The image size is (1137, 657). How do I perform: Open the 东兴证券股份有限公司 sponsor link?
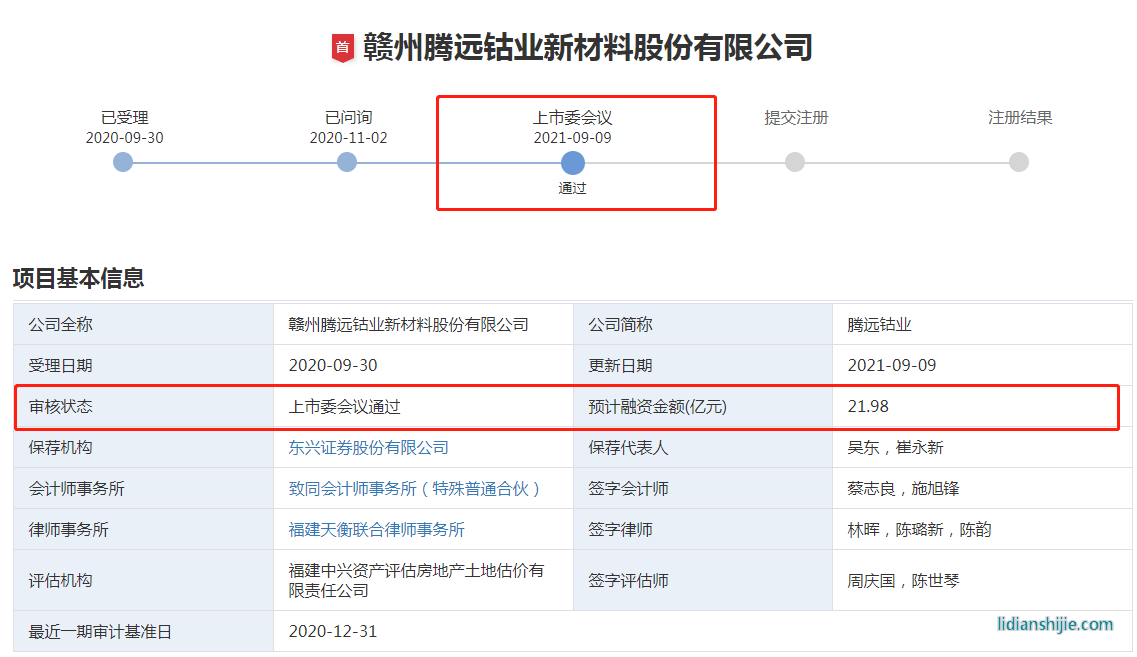click(x=368, y=448)
